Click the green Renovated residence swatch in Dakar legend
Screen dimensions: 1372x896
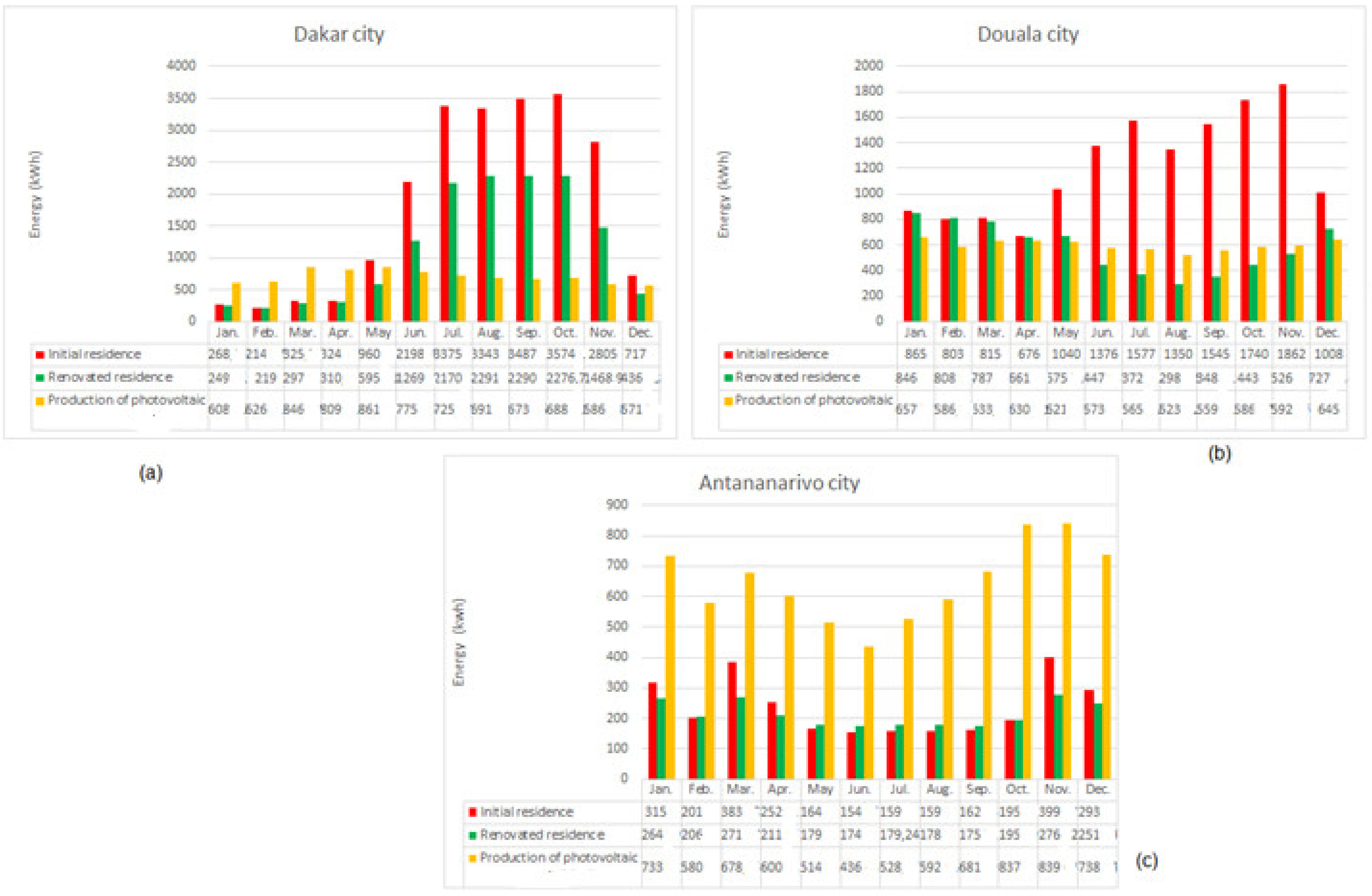[40, 378]
